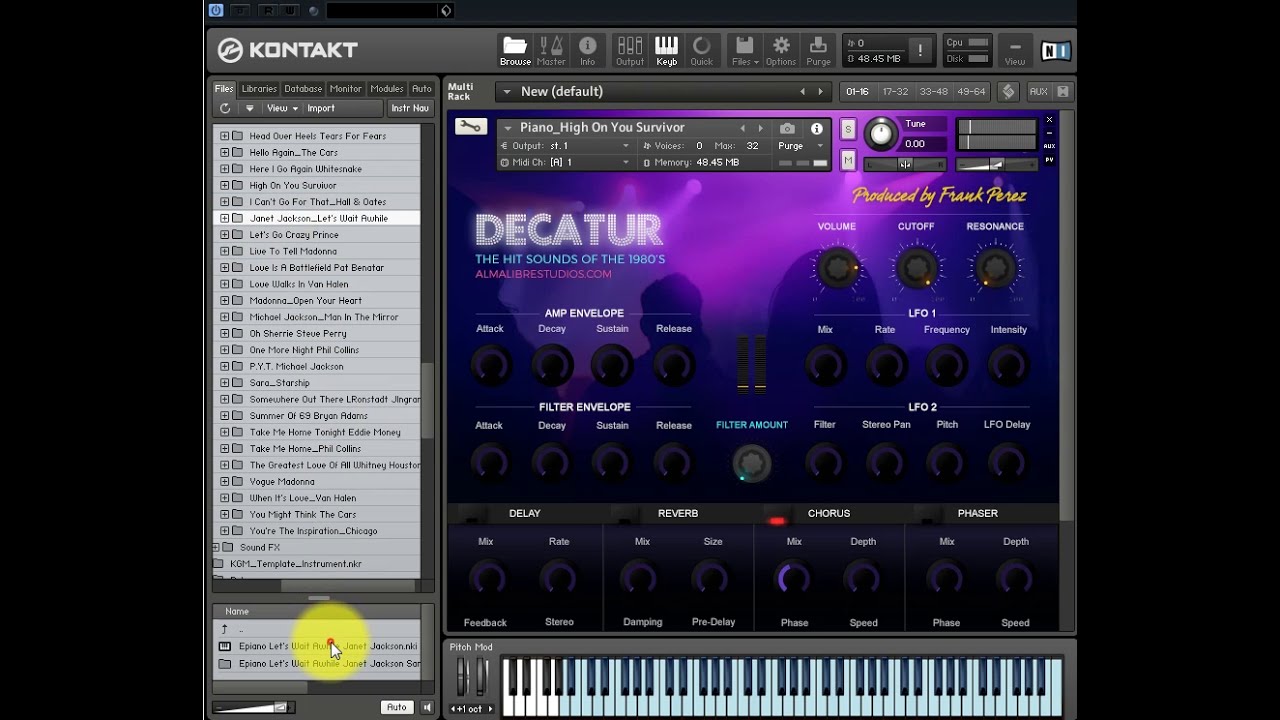This screenshot has height=720, width=1280.
Task: Click the panic exclamation button
Action: (x=920, y=50)
